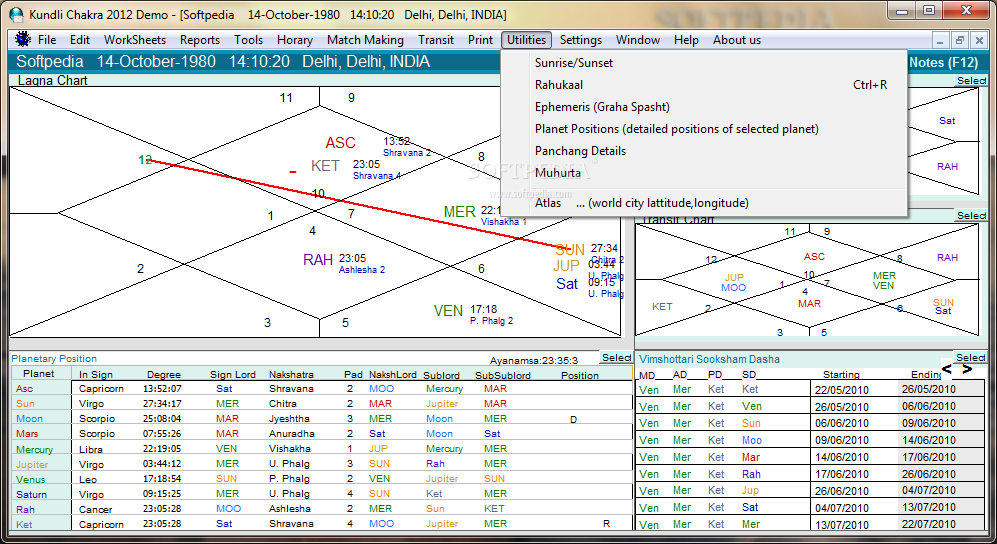This screenshot has height=544, width=997.
Task: Open the Window menu
Action: [638, 39]
